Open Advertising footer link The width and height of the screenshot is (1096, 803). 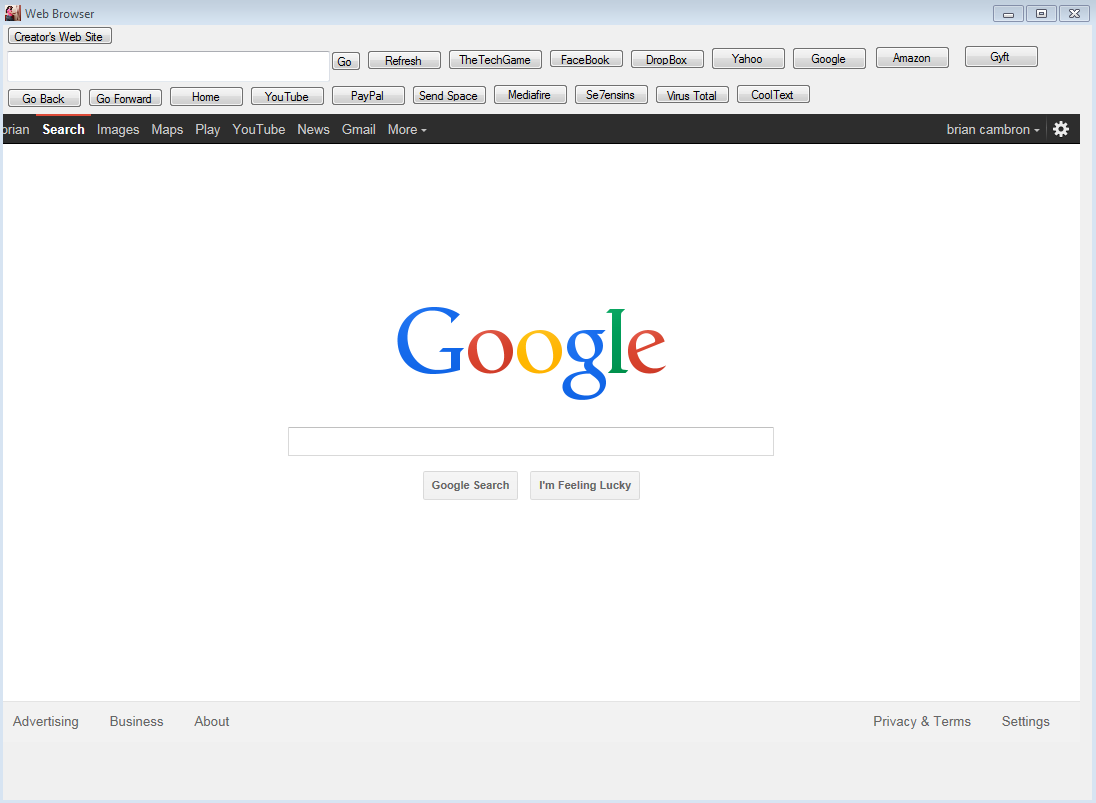[45, 721]
